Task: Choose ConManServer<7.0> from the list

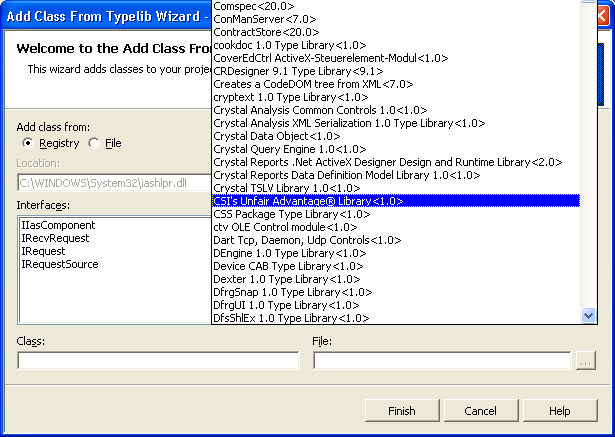Action: (x=396, y=19)
